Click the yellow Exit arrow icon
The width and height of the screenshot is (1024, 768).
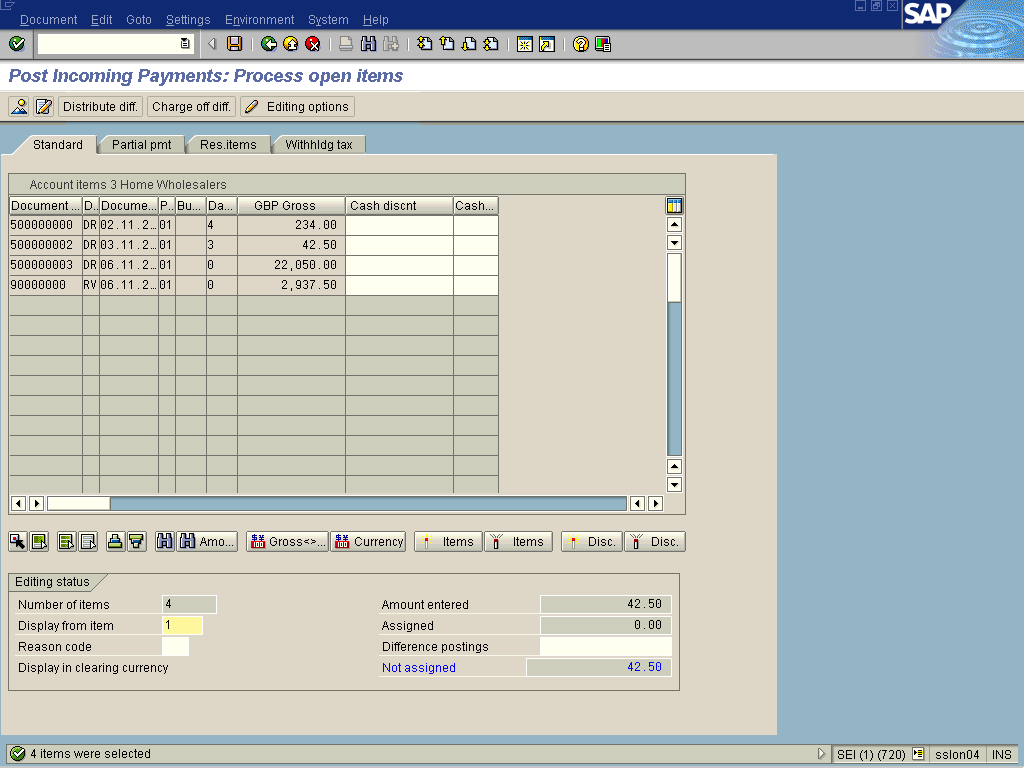point(290,44)
